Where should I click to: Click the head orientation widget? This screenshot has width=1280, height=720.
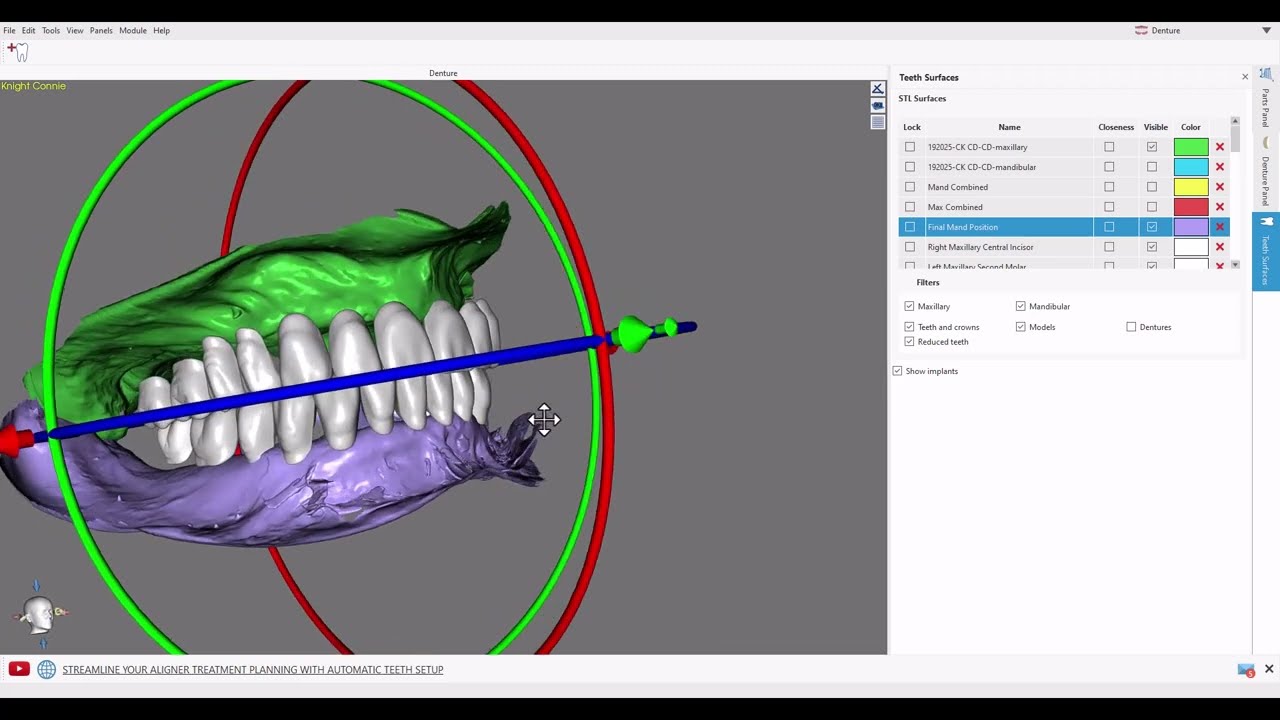40,614
